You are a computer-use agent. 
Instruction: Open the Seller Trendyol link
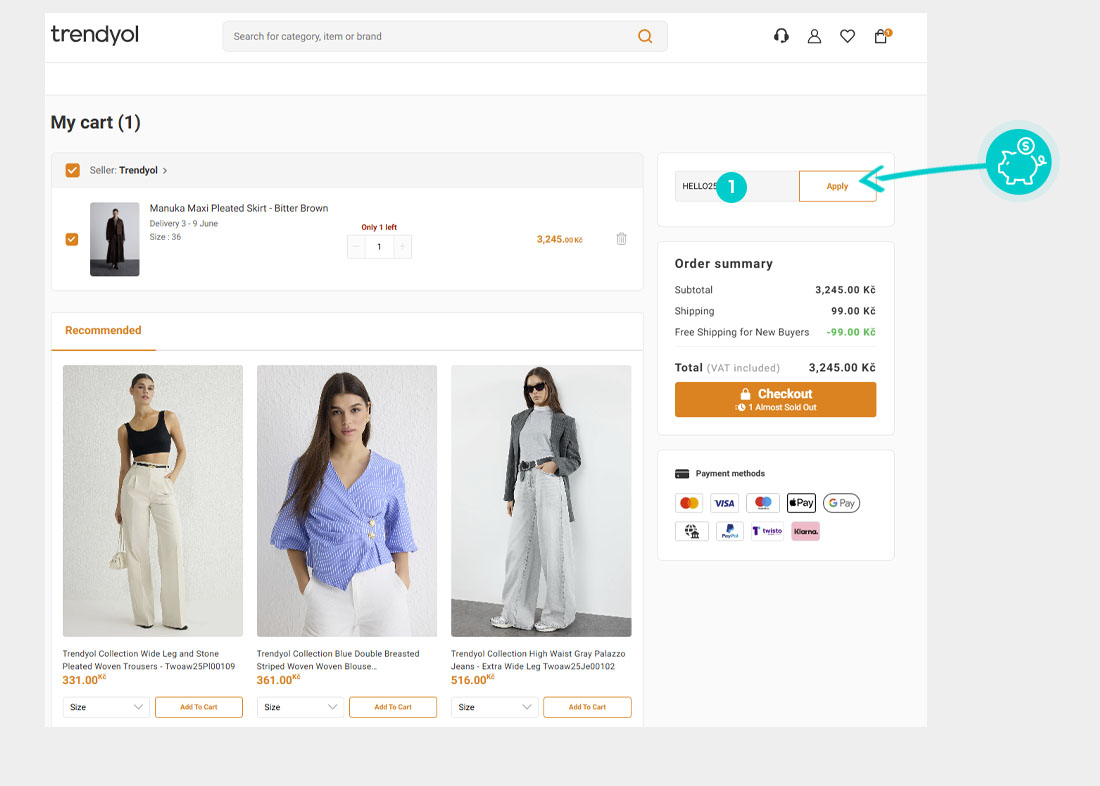point(138,171)
